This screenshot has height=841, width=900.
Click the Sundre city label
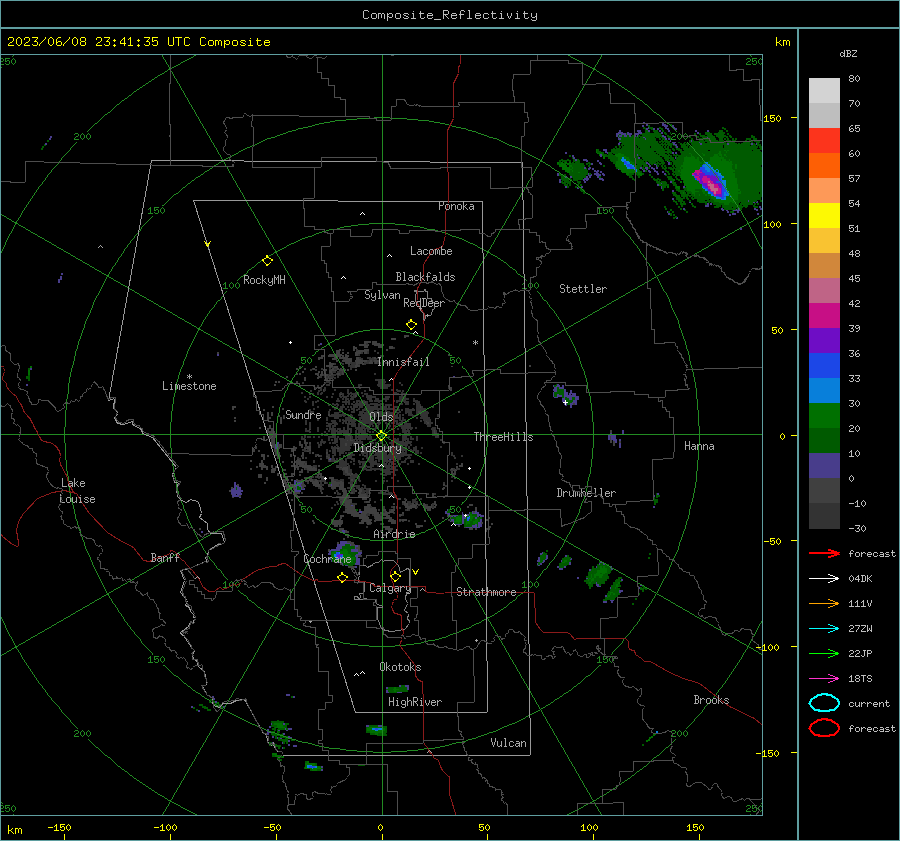click(303, 414)
